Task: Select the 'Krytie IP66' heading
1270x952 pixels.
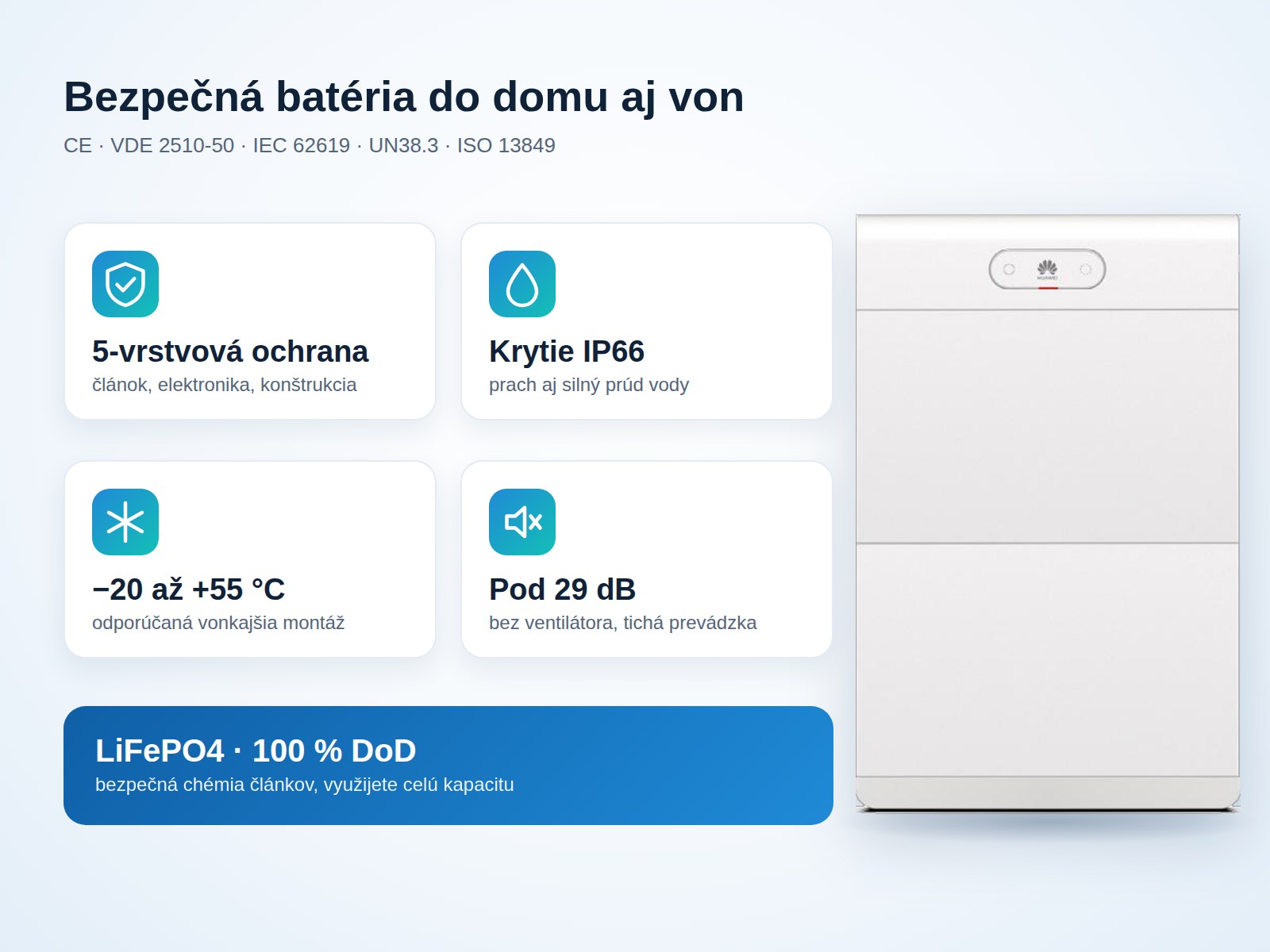Action: click(x=567, y=351)
